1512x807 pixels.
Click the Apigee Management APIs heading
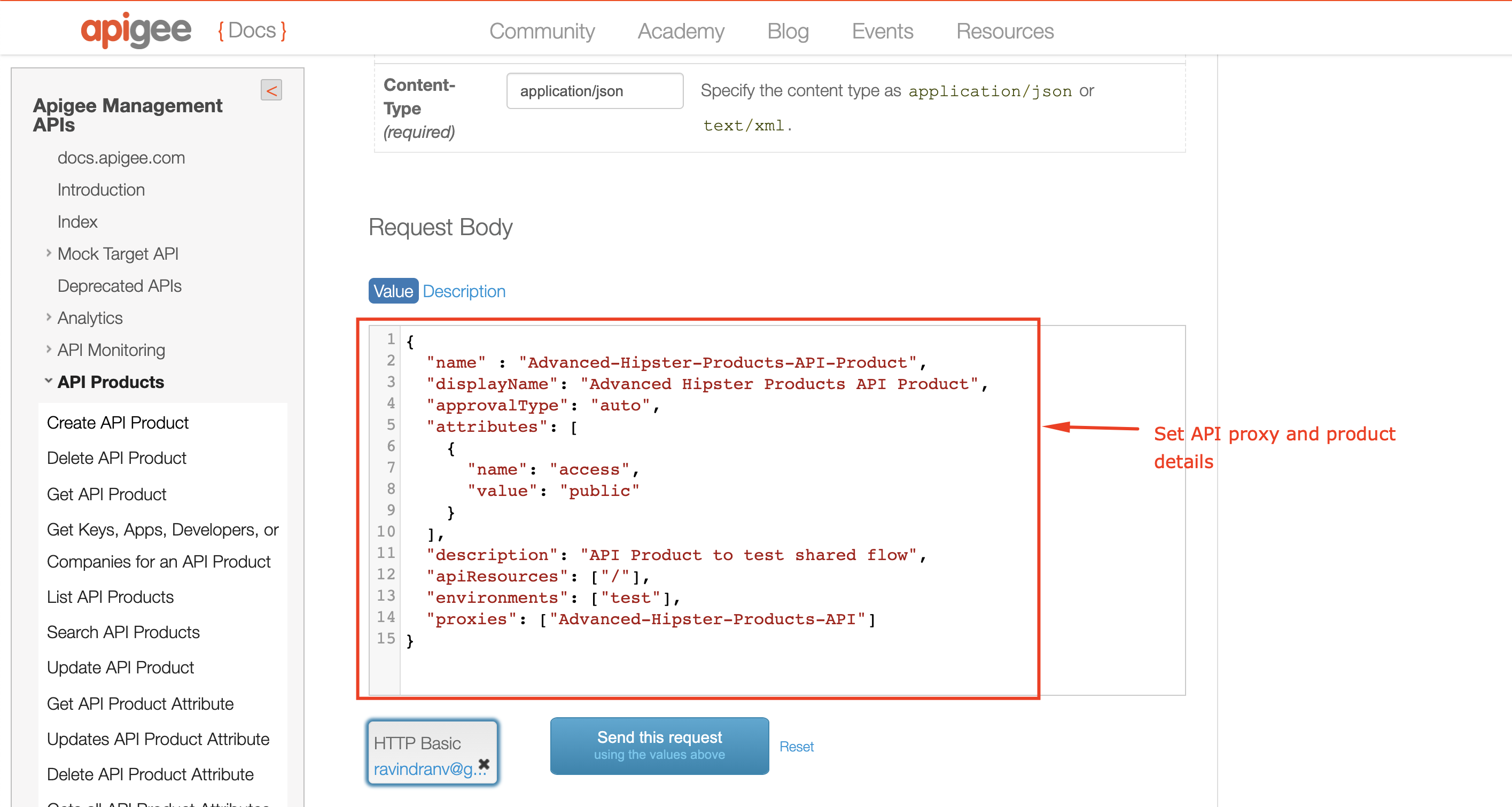tap(127, 115)
